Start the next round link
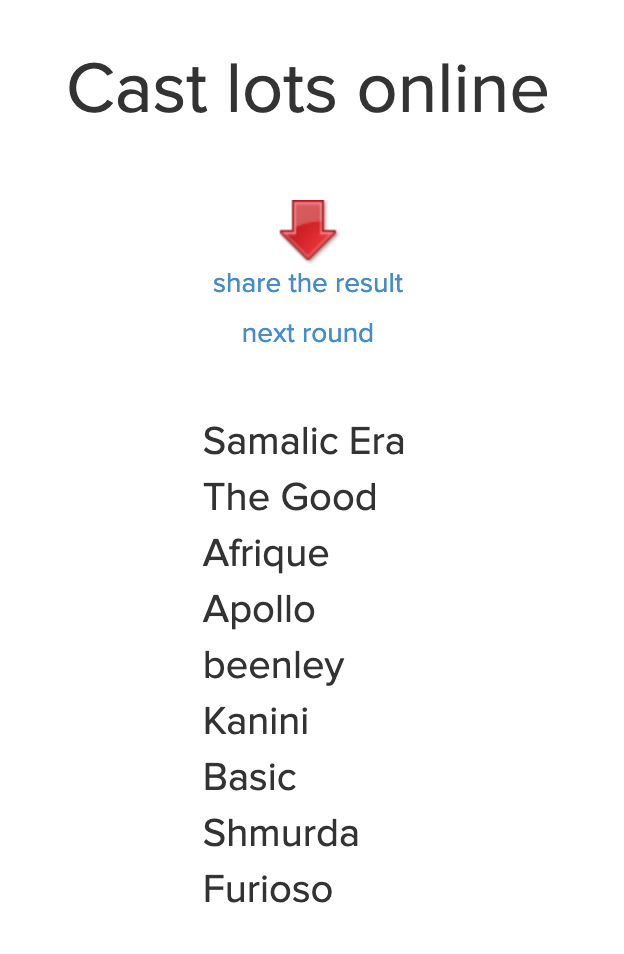624x954 pixels. [308, 333]
